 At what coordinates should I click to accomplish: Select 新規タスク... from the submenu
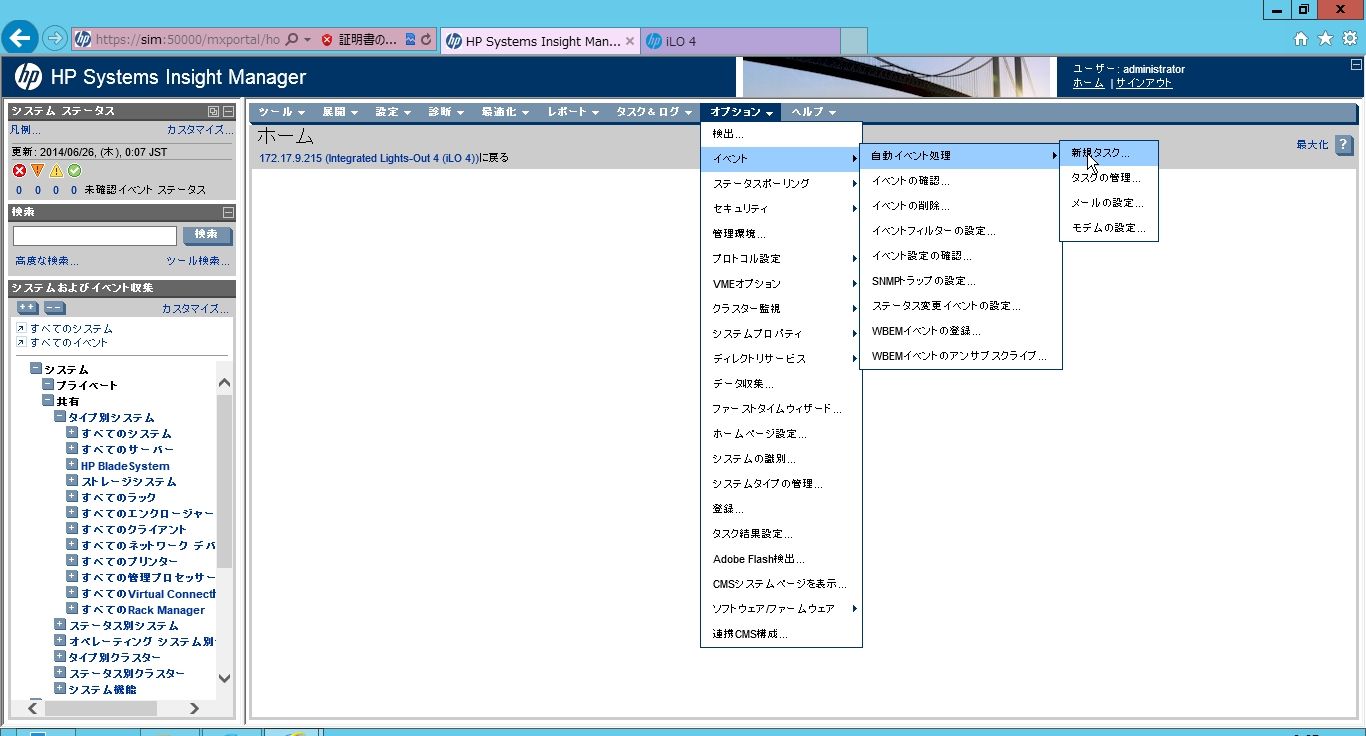click(1109, 153)
